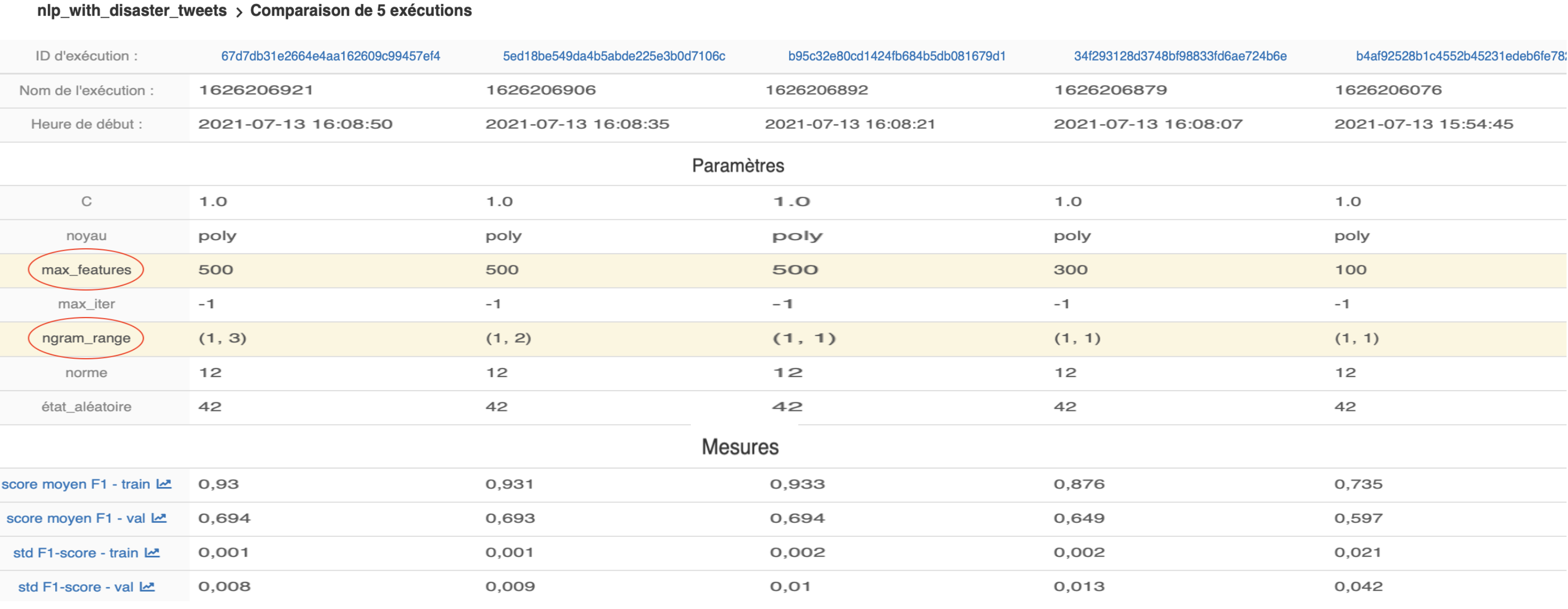
Task: Click chart icon beside score moyen F1 - val
Action: [159, 518]
